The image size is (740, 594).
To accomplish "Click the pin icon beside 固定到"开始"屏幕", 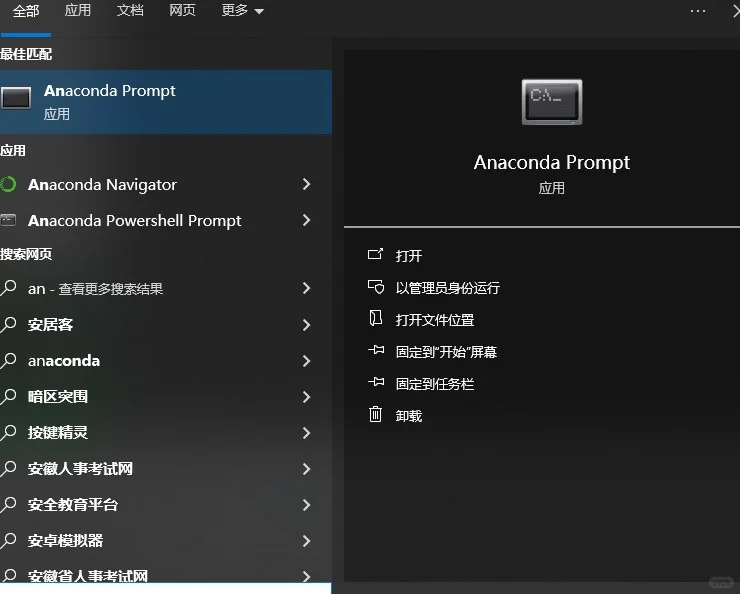I will 376,350.
